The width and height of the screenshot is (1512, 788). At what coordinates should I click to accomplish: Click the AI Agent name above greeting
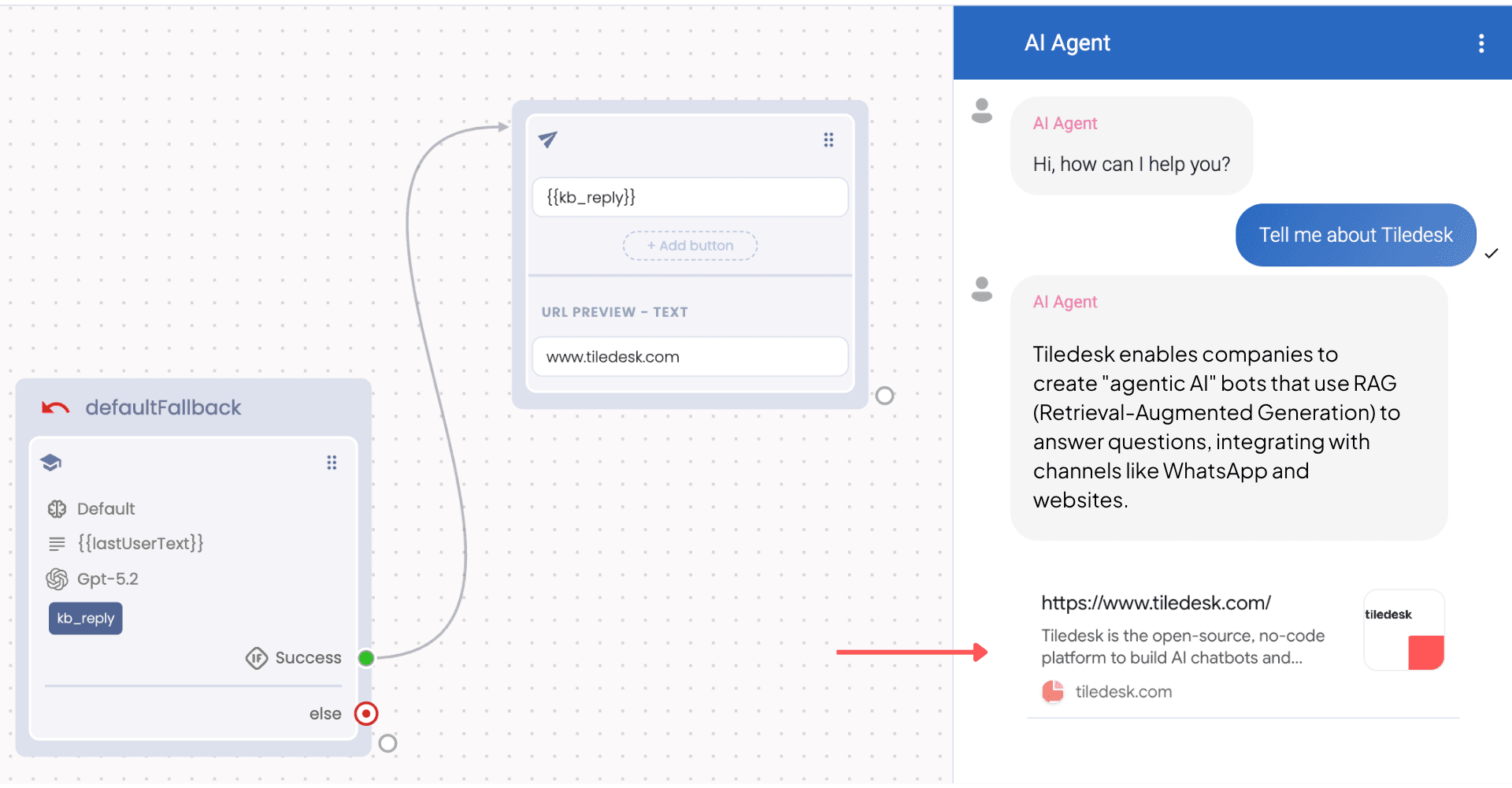[1065, 124]
